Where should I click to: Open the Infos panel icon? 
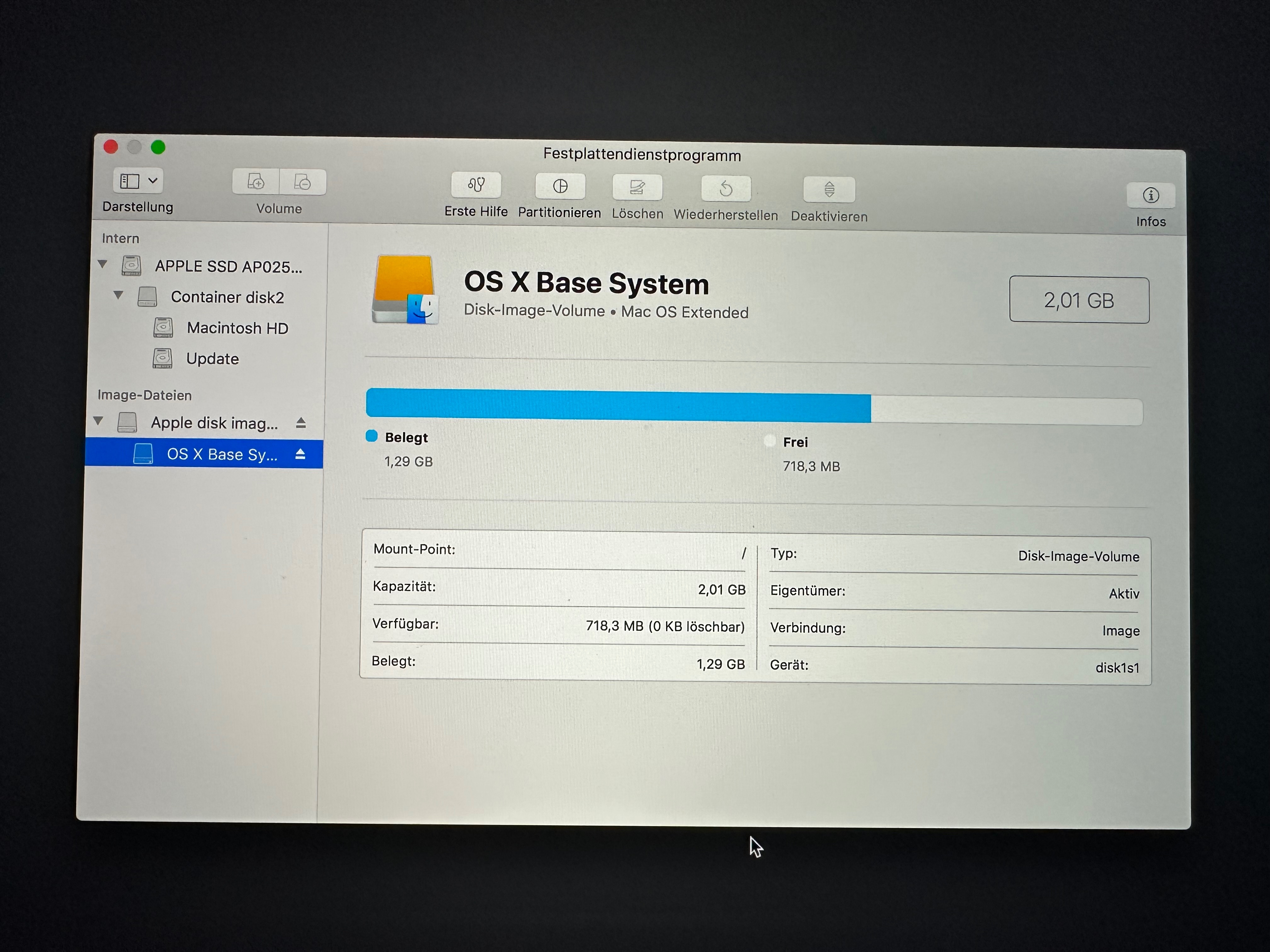[1151, 196]
